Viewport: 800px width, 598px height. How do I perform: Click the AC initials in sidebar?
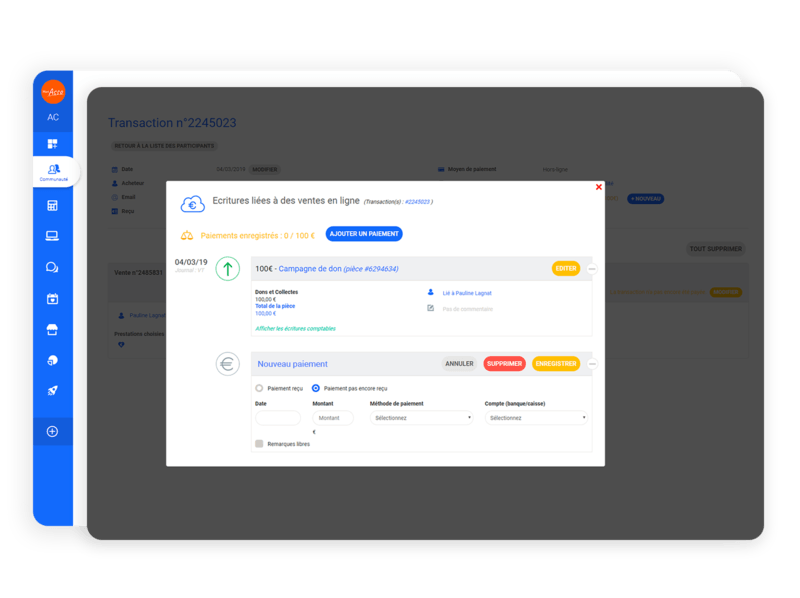53,117
